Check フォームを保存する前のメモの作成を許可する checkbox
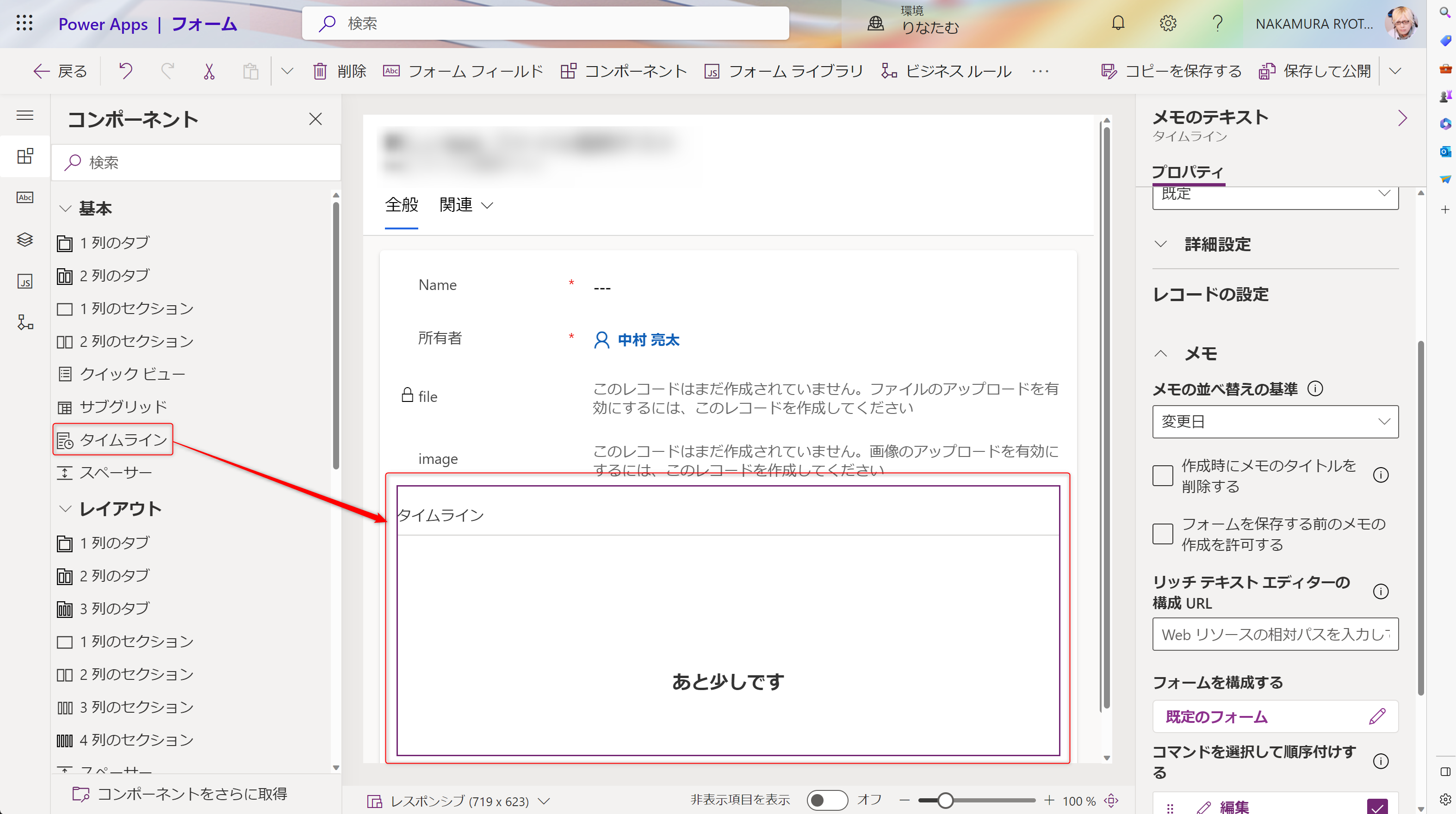The image size is (1456, 814). (1162, 534)
